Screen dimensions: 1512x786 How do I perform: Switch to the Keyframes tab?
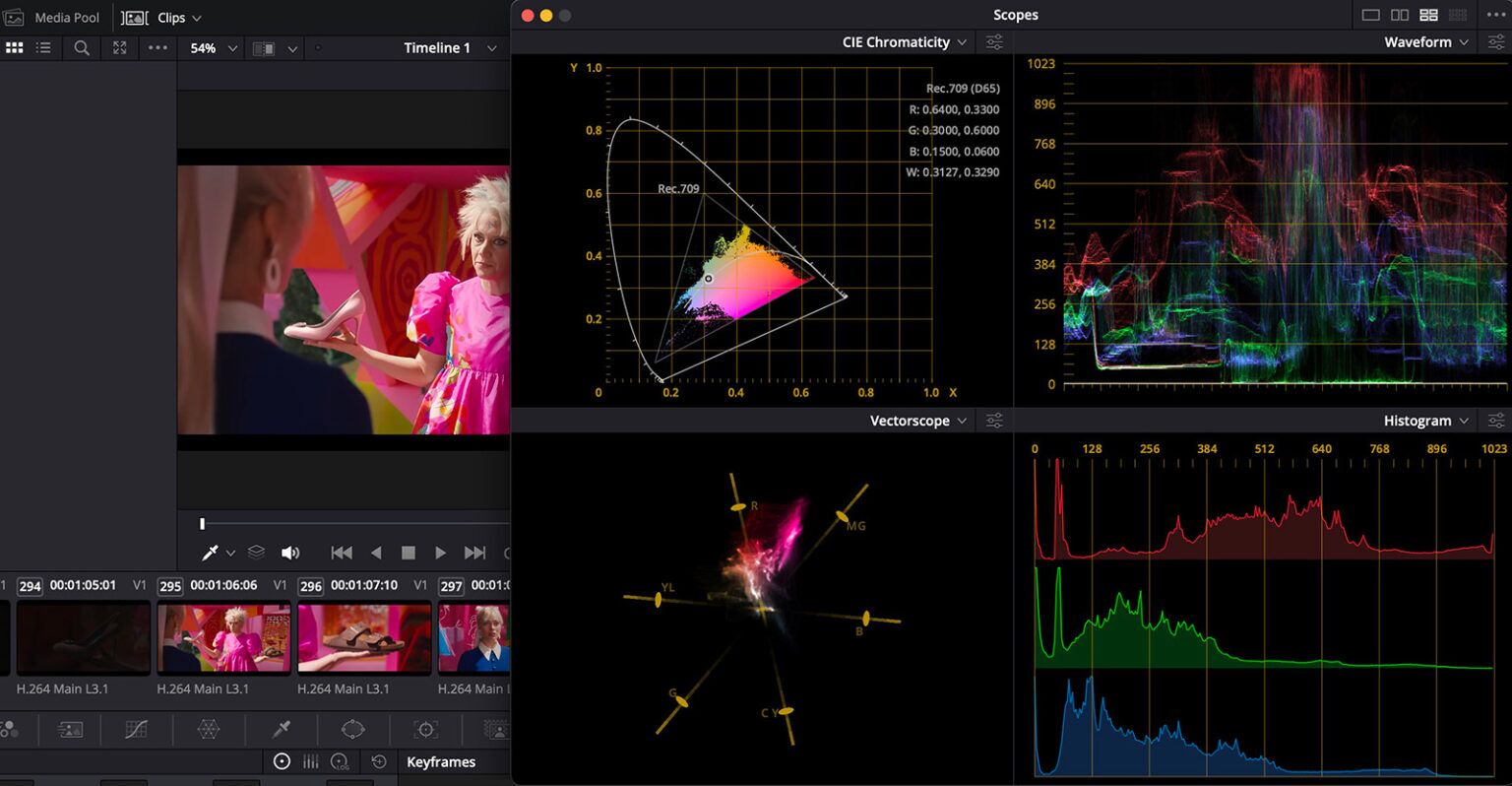pos(441,761)
